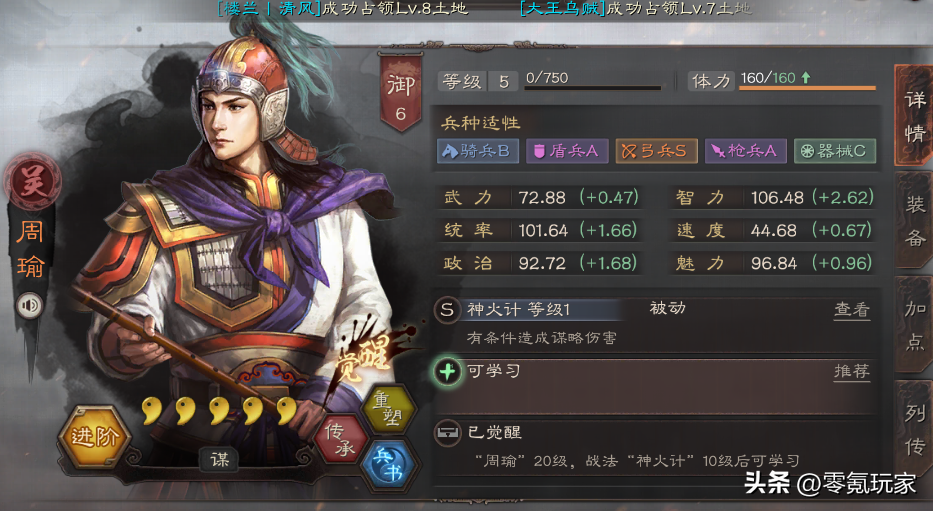Switch to the 装备 side tab
This screenshot has height=511, width=933.
[x=915, y=220]
